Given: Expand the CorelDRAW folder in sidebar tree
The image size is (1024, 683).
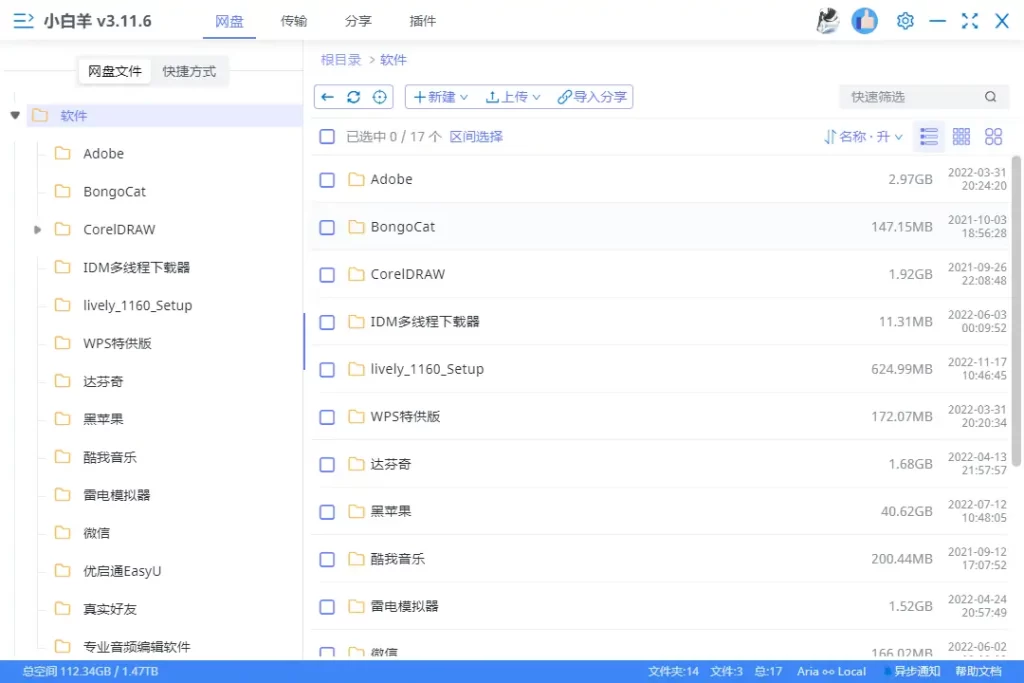Looking at the screenshot, I should (x=37, y=229).
